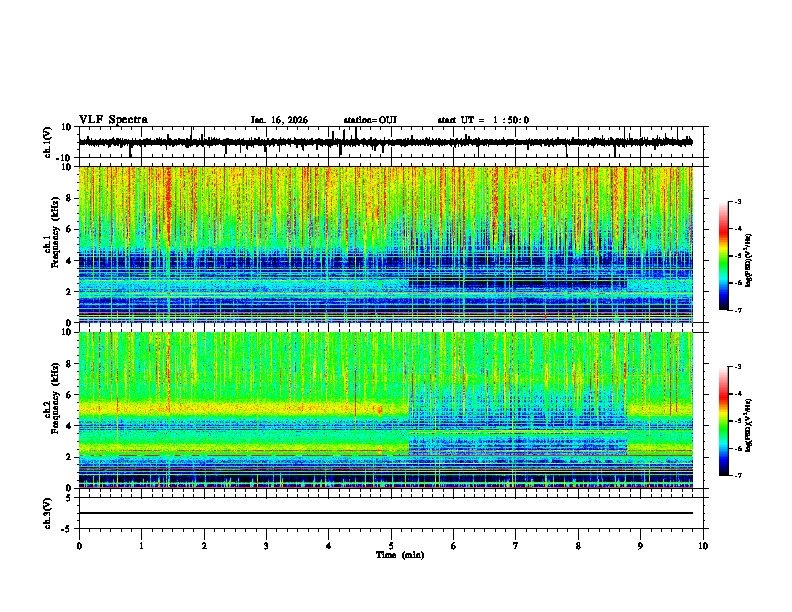Click the "4" kHz tick on ch.1 spectrogram
This screenshot has width=792, height=612.
pyautogui.click(x=69, y=261)
